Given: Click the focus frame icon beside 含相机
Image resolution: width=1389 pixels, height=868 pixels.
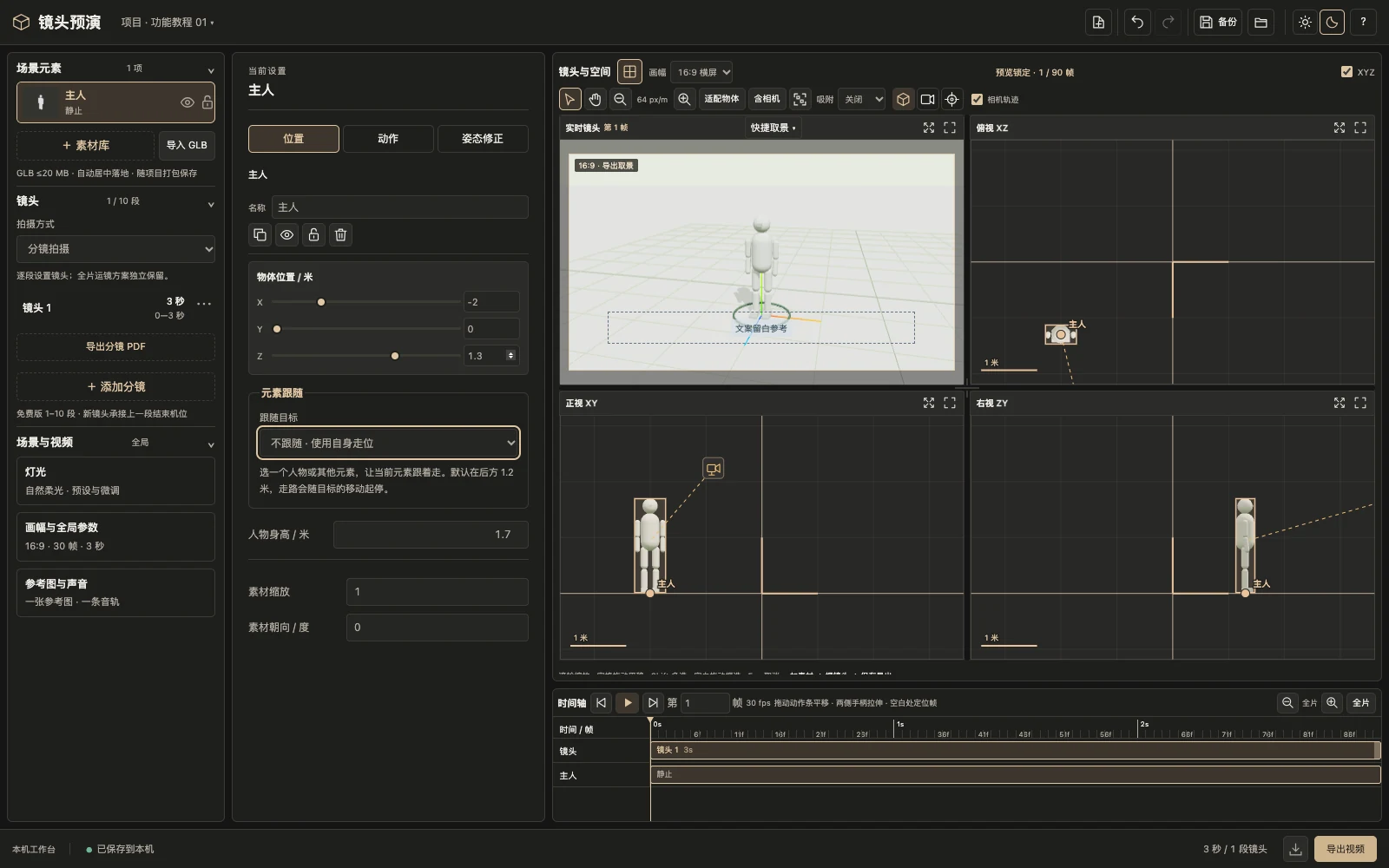Looking at the screenshot, I should pyautogui.click(x=800, y=99).
